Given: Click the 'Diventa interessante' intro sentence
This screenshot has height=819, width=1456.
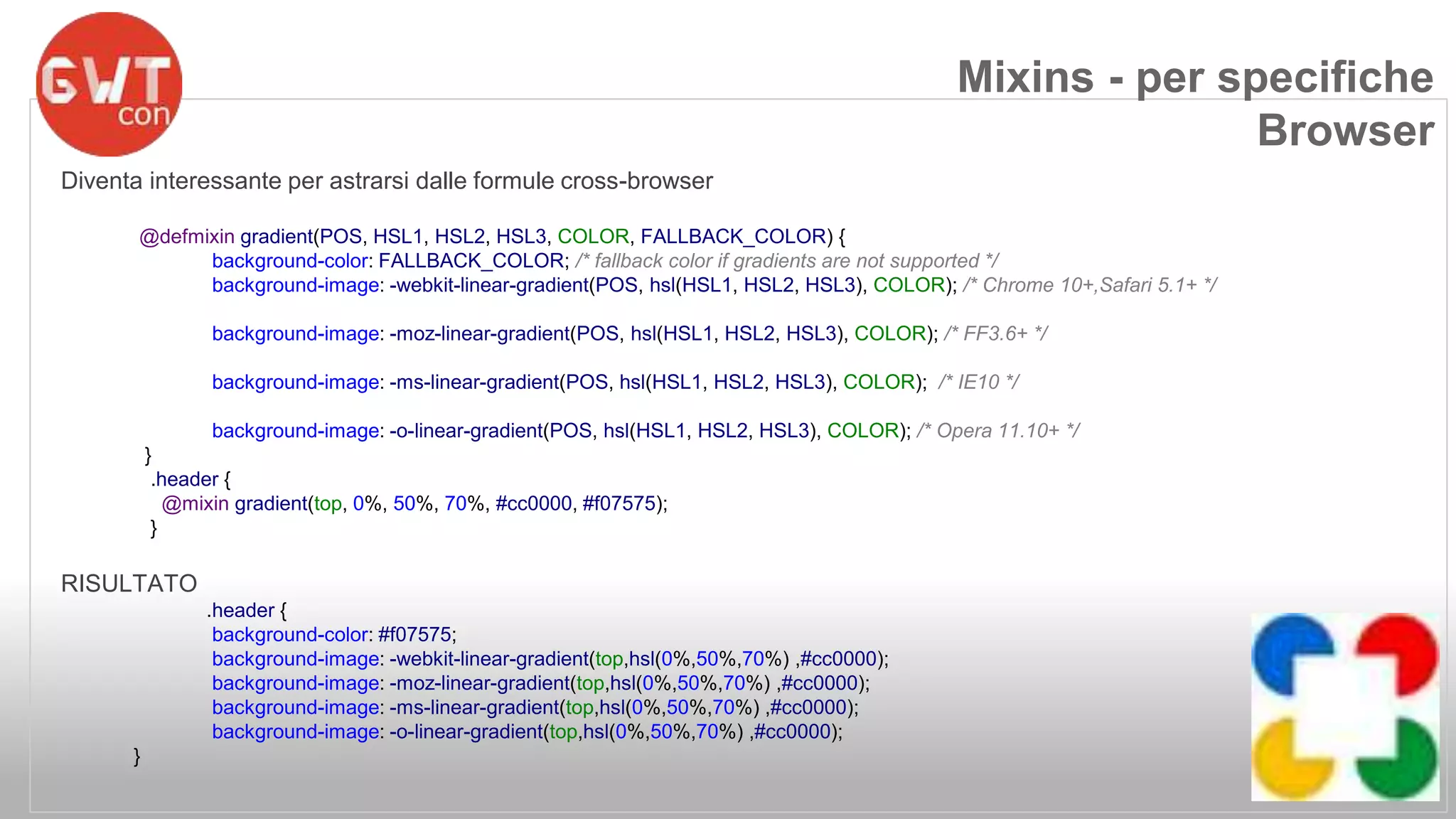Looking at the screenshot, I should pos(387,181).
